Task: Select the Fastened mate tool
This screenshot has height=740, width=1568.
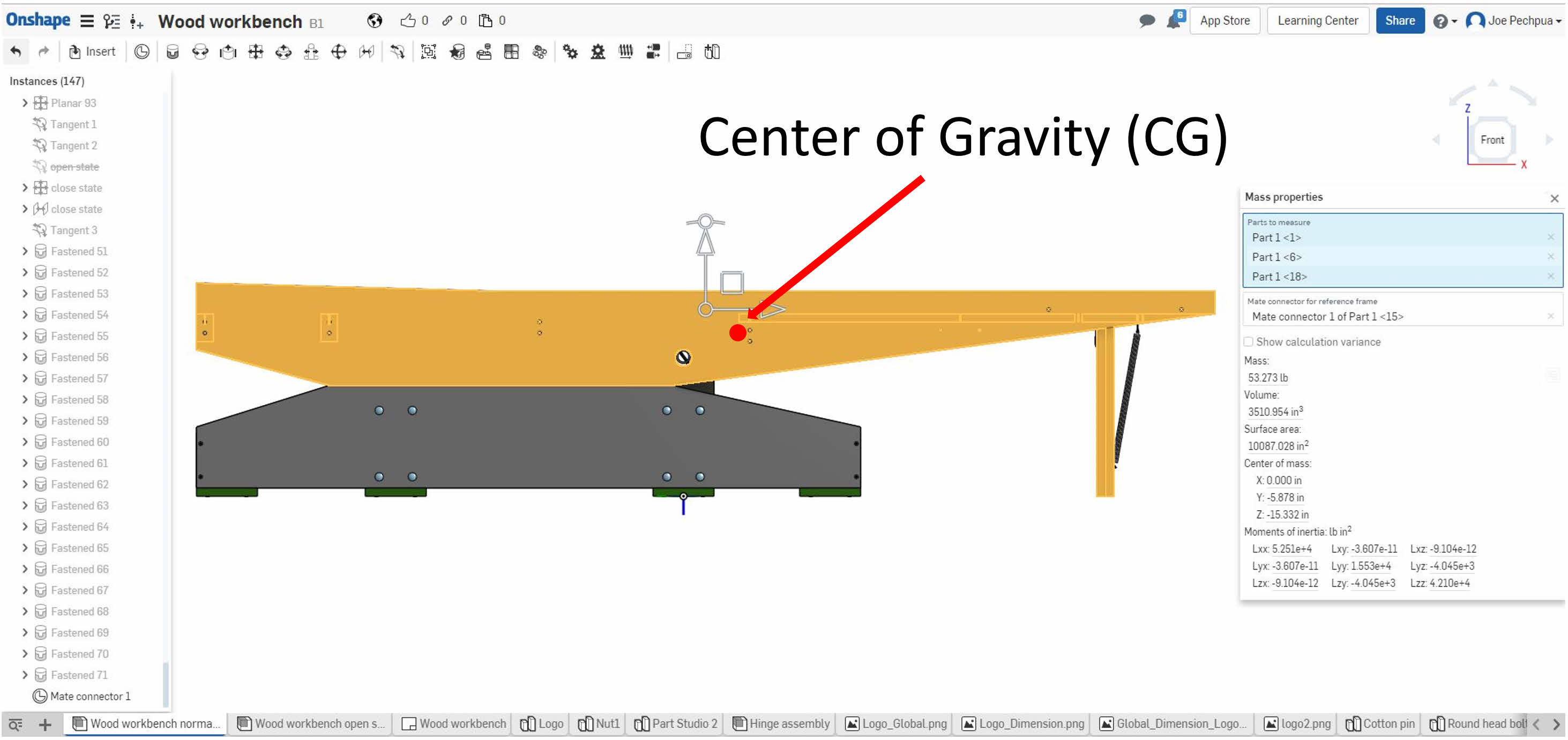Action: [x=173, y=52]
